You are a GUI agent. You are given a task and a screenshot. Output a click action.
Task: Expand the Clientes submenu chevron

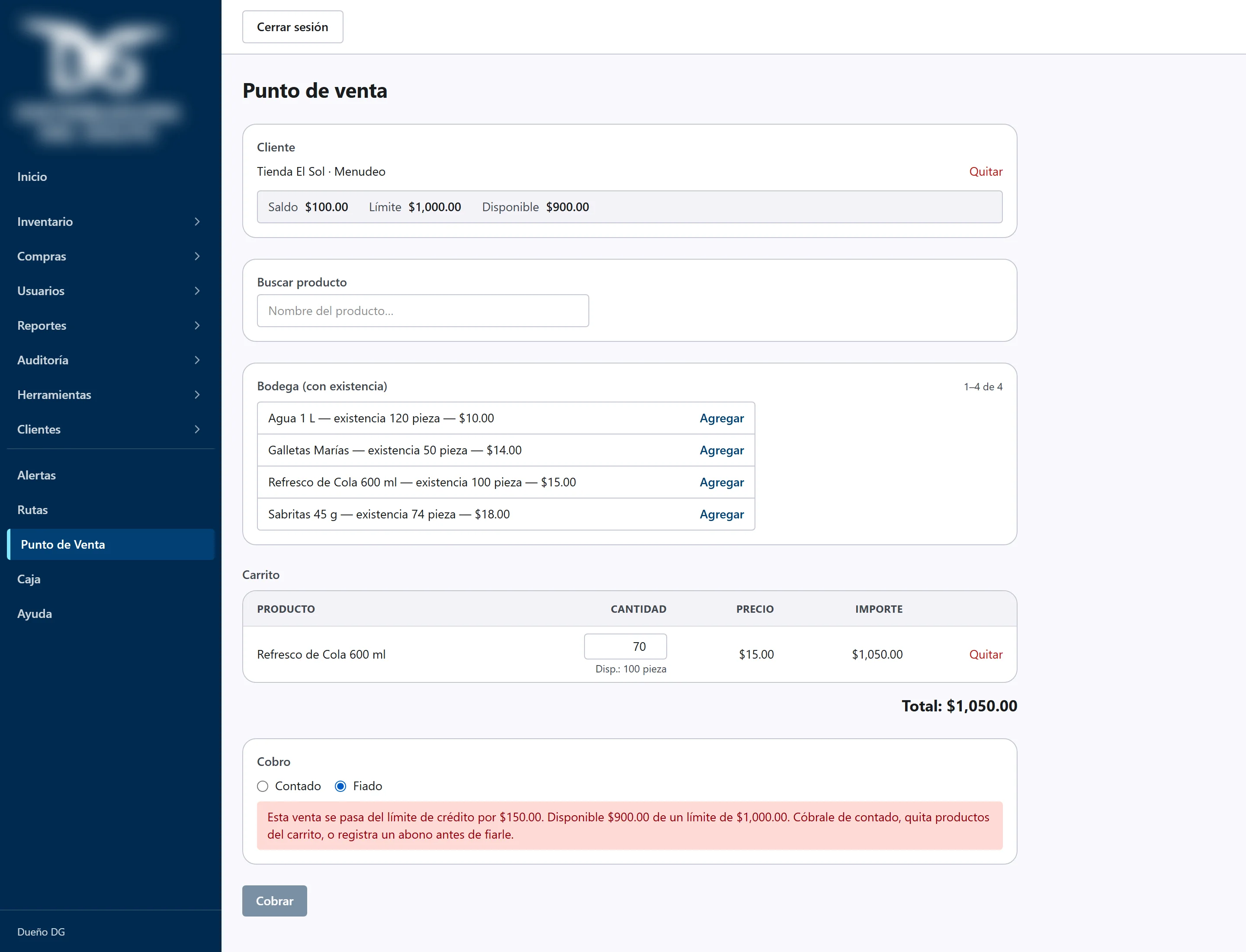(197, 429)
